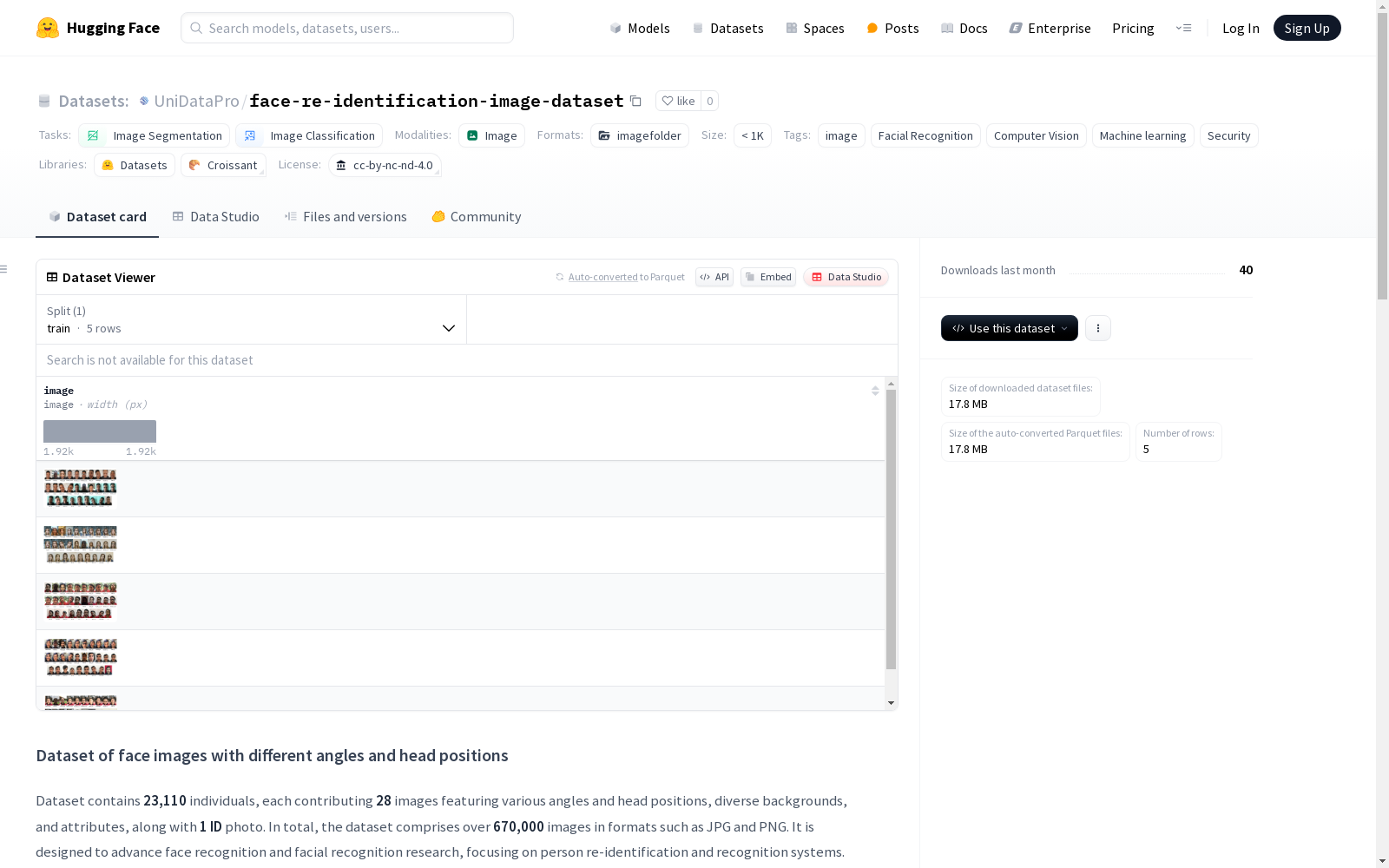Viewport: 1389px width, 868px height.
Task: Open the second face grid image thumbnail
Action: click(81, 544)
